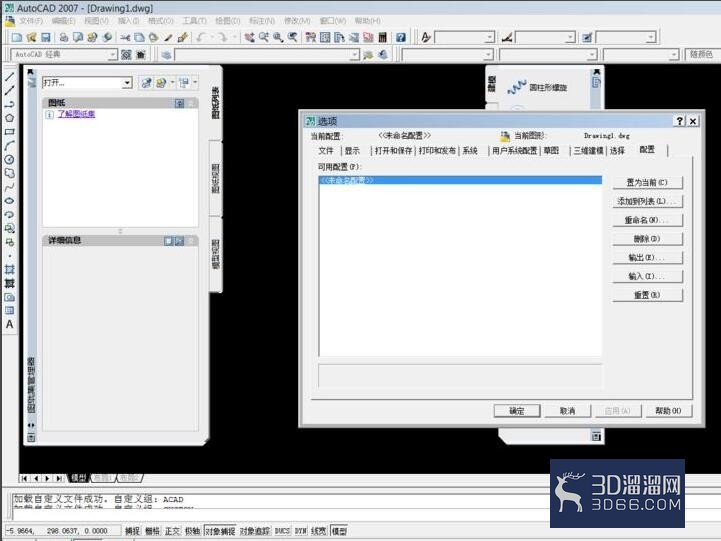This screenshot has width=721, height=541.
Task: Switch to 三维建模 tab in Options dialog
Action: [x=588, y=150]
